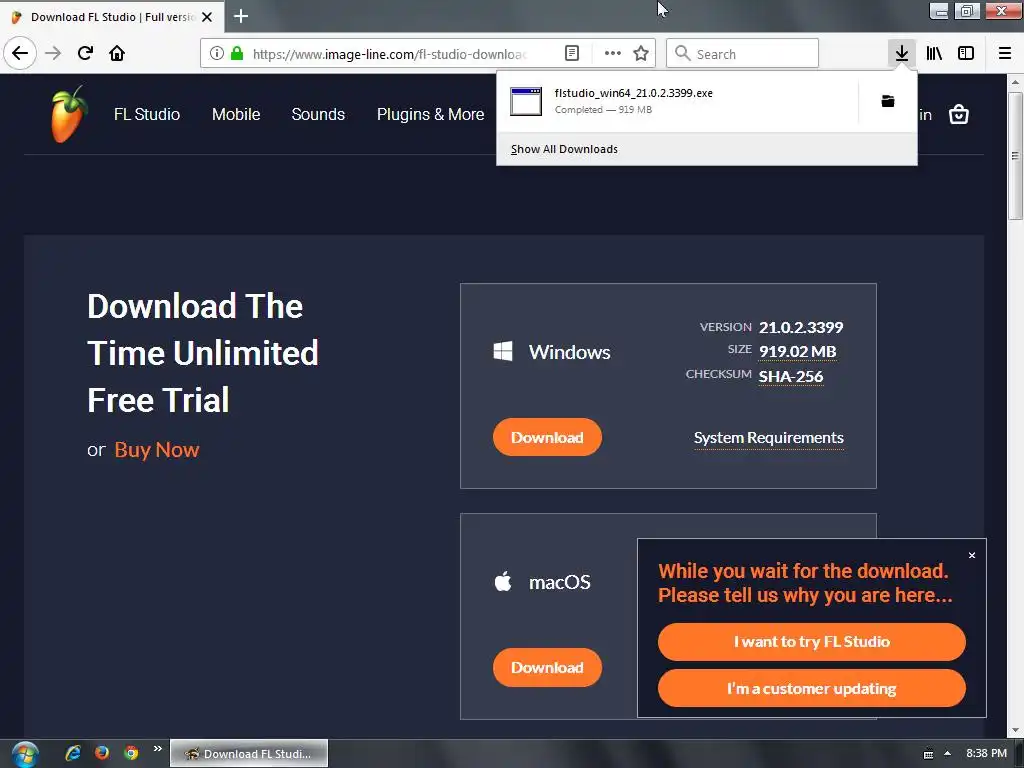Open the Library toolbar icon

[934, 53]
